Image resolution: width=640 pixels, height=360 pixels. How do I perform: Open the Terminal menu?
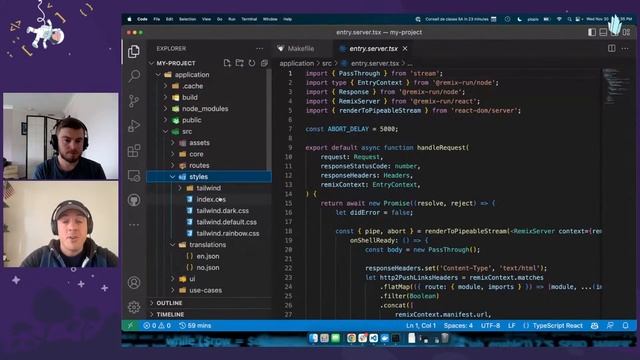point(249,19)
